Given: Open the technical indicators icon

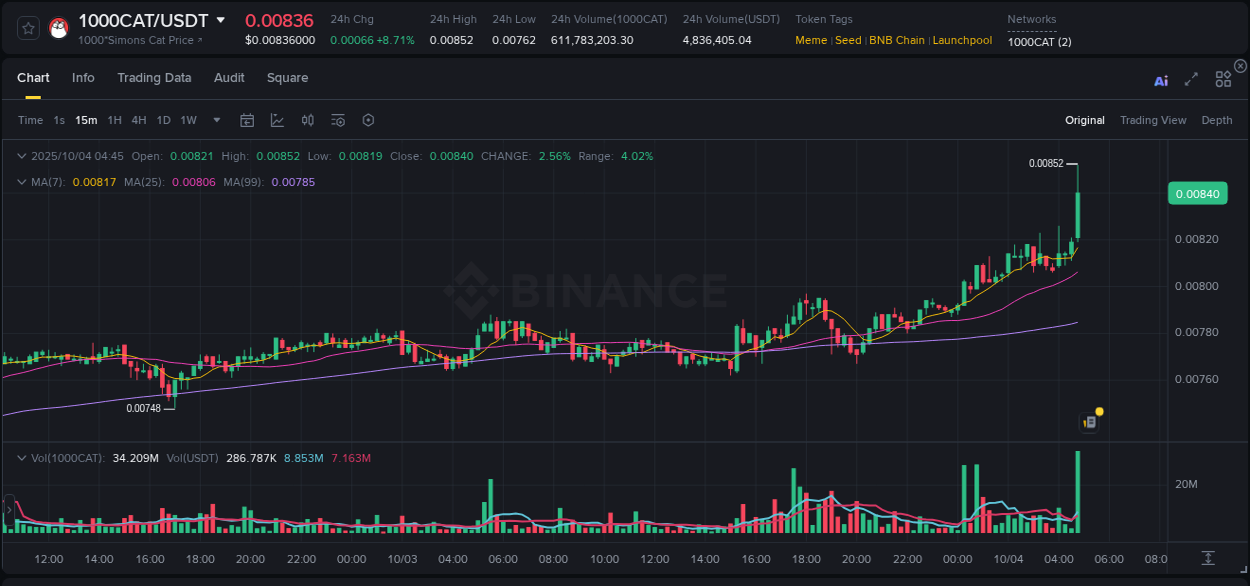Looking at the screenshot, I should [x=307, y=120].
